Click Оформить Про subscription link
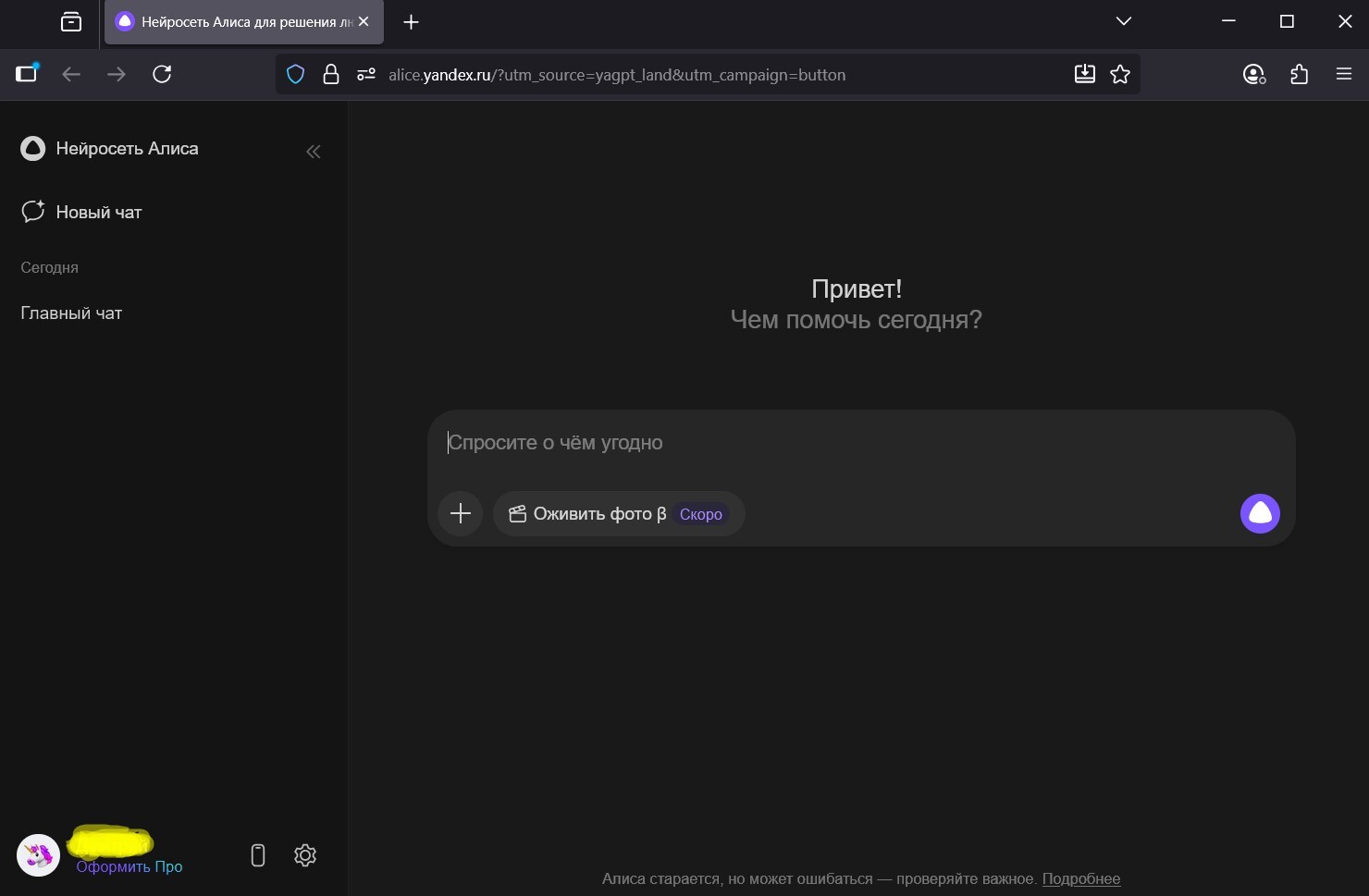The width and height of the screenshot is (1369, 896). point(129,866)
